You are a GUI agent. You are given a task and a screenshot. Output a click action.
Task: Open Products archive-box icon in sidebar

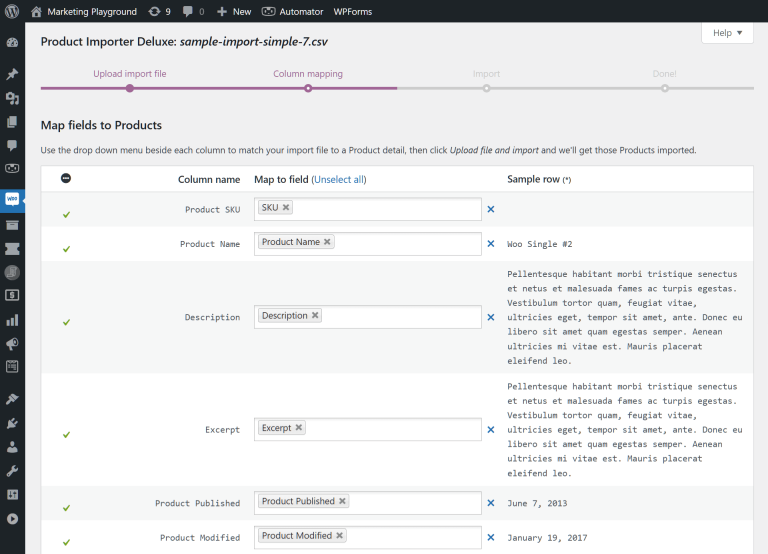click(x=12, y=225)
